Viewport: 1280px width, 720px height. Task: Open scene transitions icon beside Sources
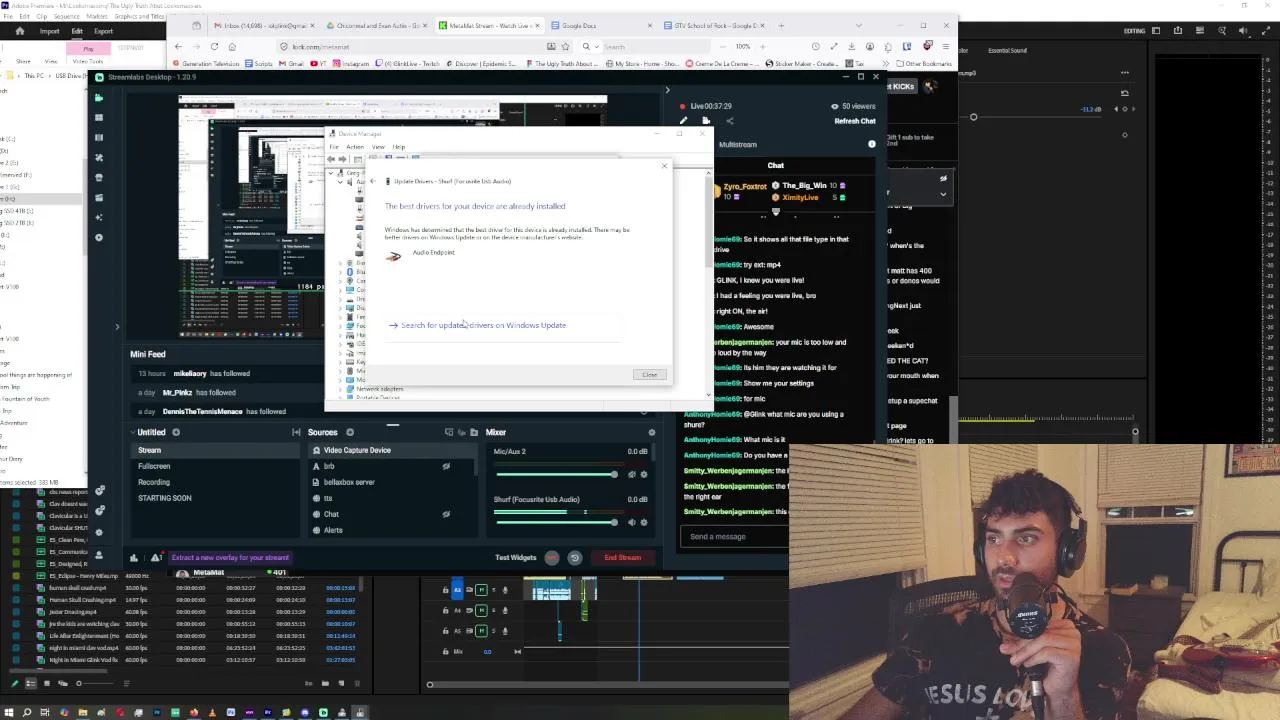coord(296,432)
